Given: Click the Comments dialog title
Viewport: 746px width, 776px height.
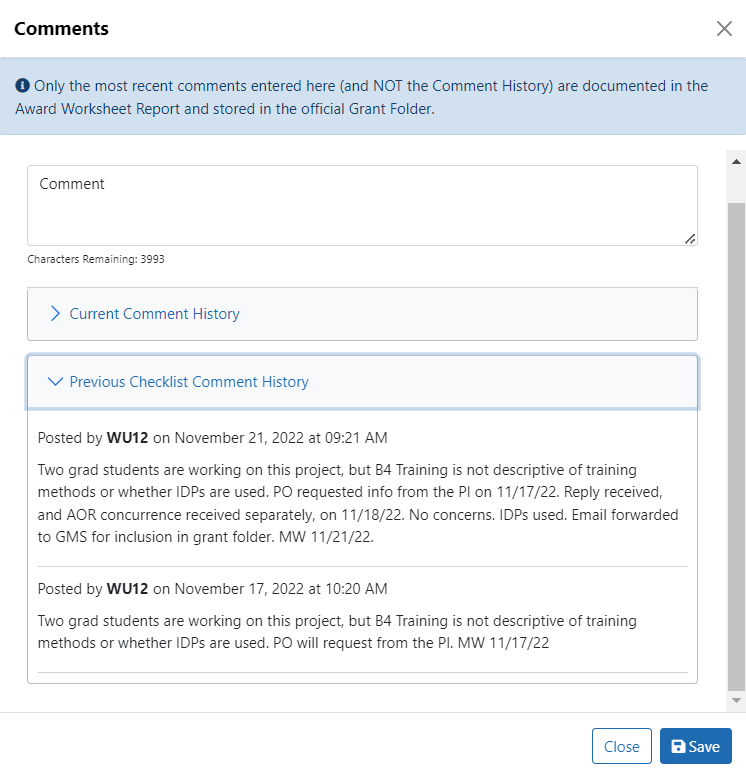Looking at the screenshot, I should pos(61,29).
